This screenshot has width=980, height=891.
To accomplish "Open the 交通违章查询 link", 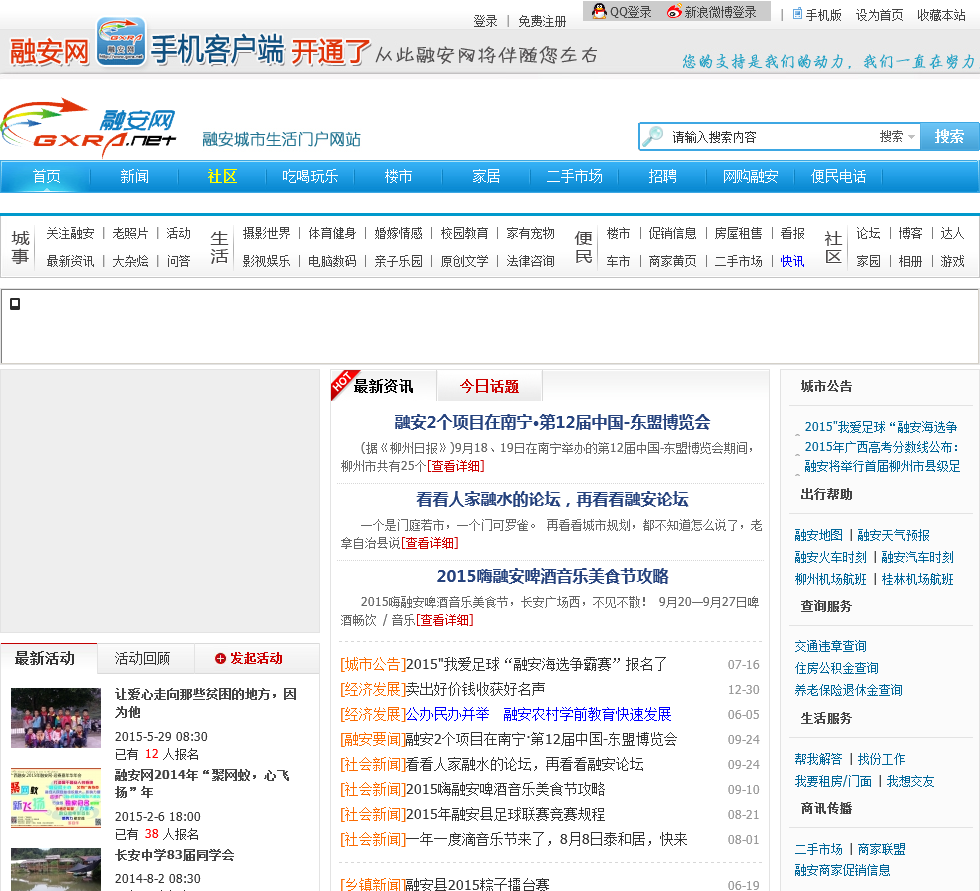I will click(830, 646).
